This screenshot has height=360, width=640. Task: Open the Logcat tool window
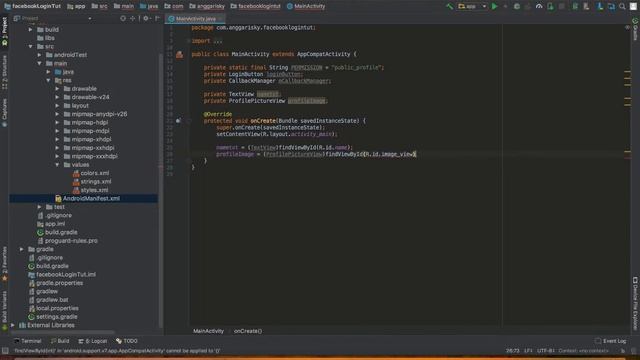point(93,341)
